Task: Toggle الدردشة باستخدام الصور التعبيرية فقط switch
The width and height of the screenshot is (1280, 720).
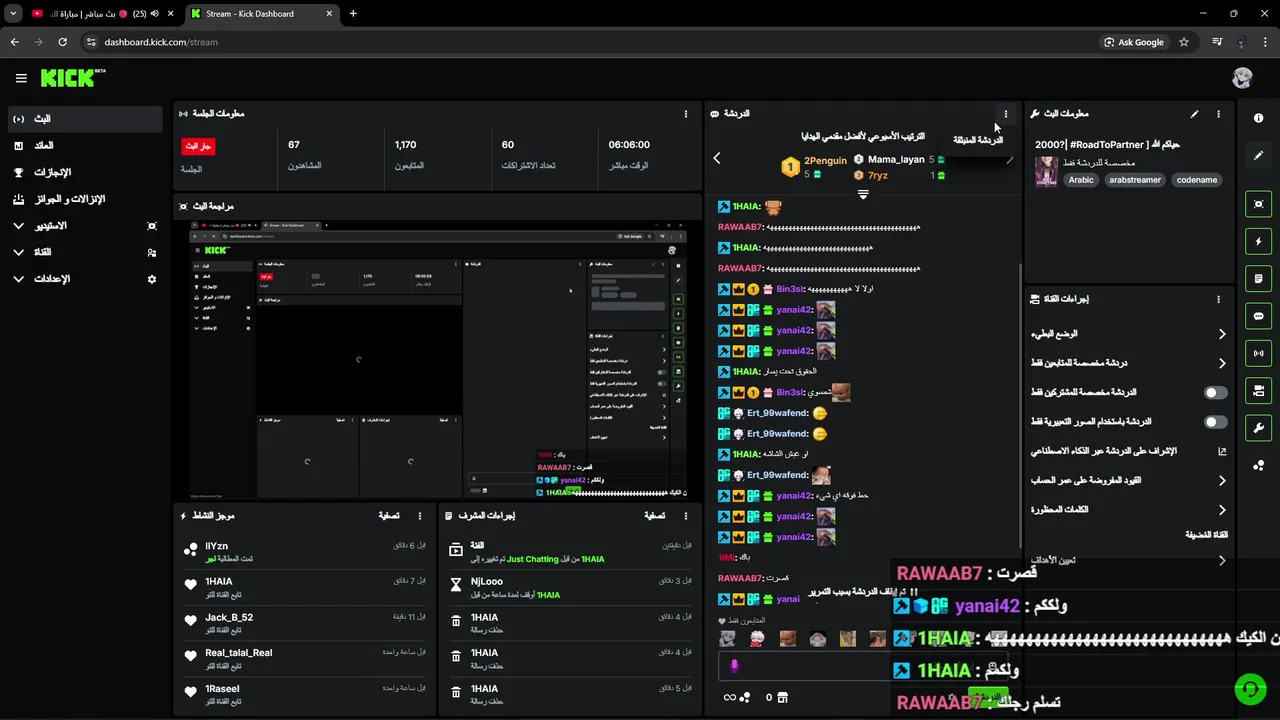Action: pos(1216,422)
